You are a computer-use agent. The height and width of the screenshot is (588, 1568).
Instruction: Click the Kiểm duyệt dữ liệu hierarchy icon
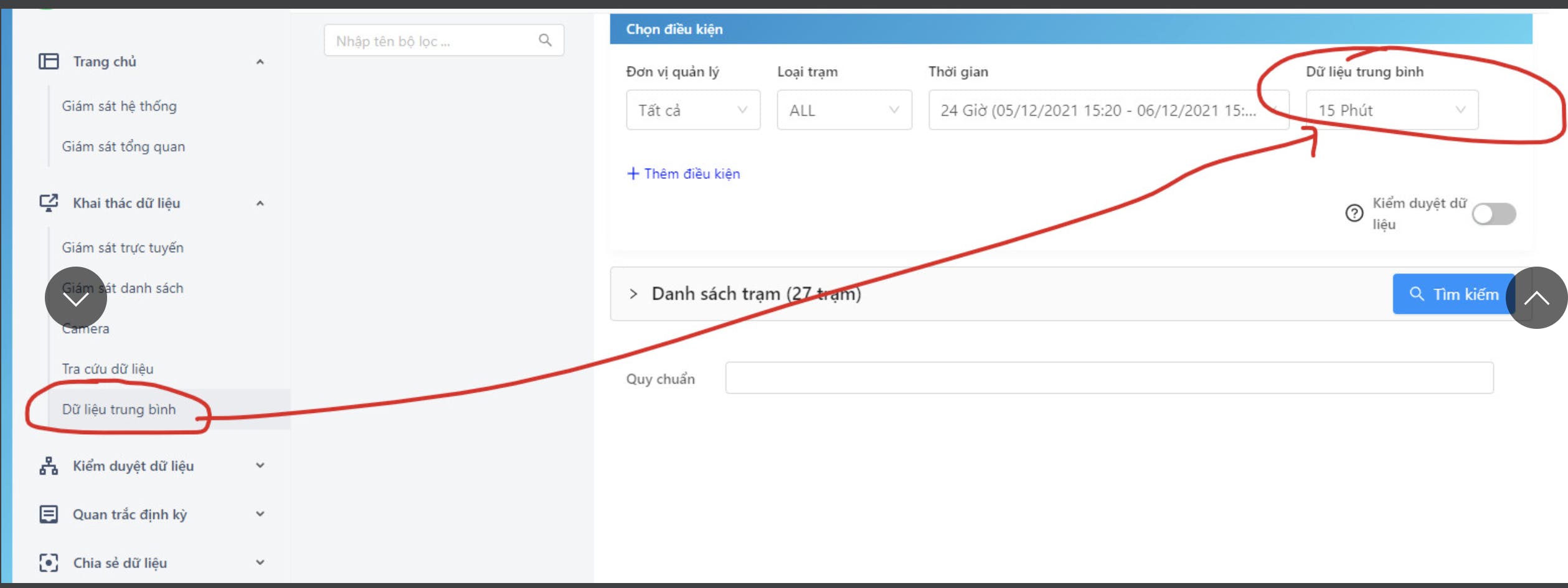[49, 466]
